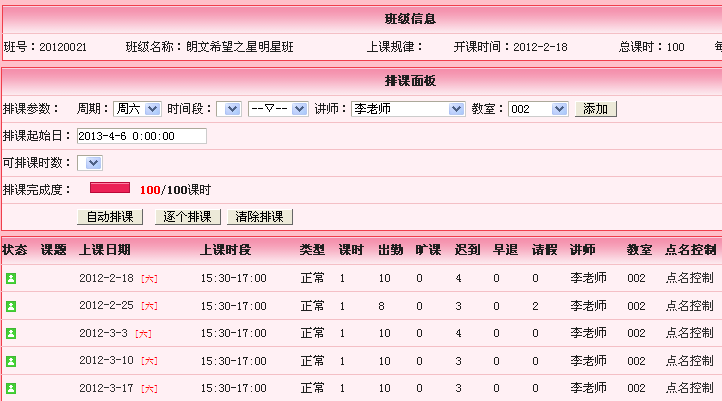This screenshot has width=722, height=401.
Task: Click the 请假 value 2 in 2012-2-25 row
Action: click(535, 306)
